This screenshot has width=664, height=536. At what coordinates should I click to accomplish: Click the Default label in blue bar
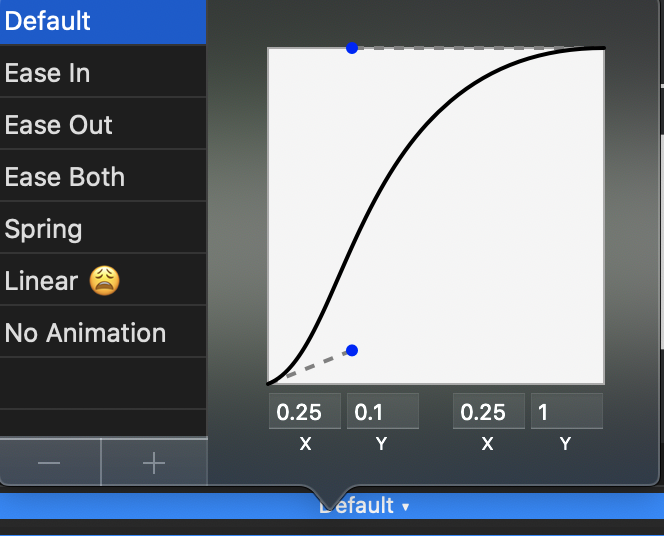[x=357, y=506]
